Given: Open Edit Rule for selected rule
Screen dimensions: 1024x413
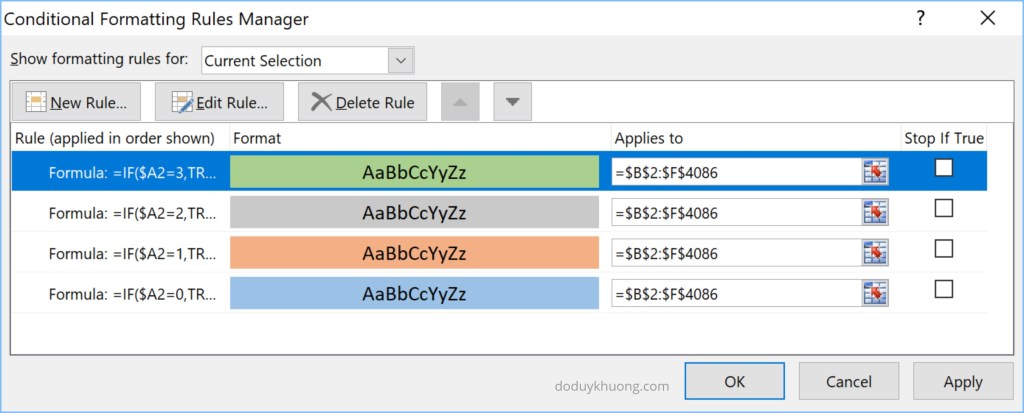Looking at the screenshot, I should 220,102.
